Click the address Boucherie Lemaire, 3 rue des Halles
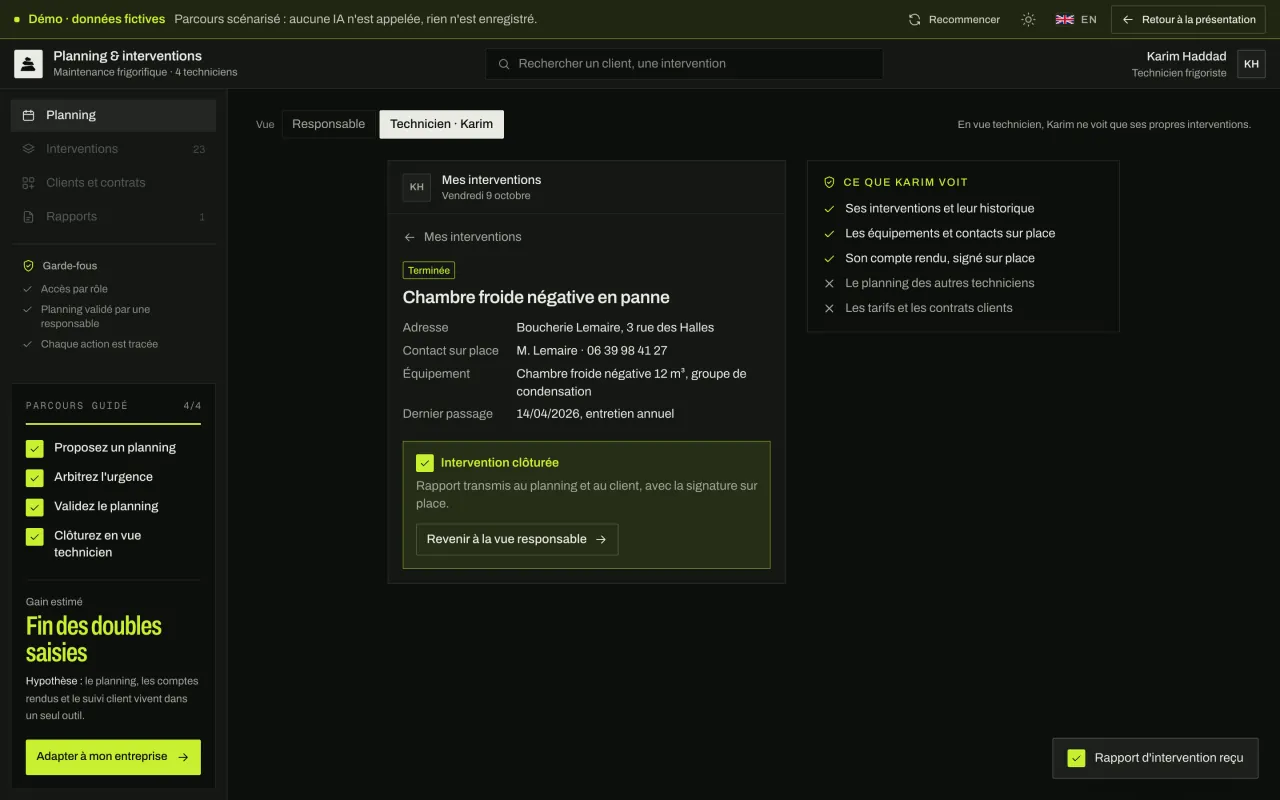Screen dimensions: 1280x800 [615, 327]
